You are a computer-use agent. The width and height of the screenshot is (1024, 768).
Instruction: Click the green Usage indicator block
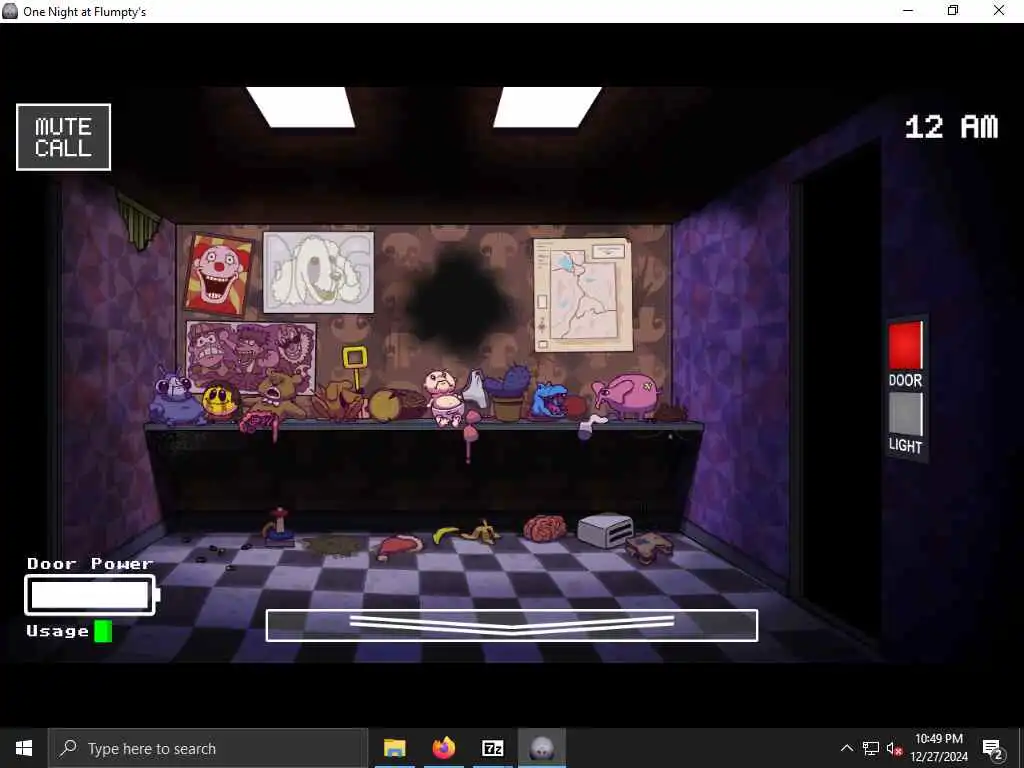click(x=103, y=632)
